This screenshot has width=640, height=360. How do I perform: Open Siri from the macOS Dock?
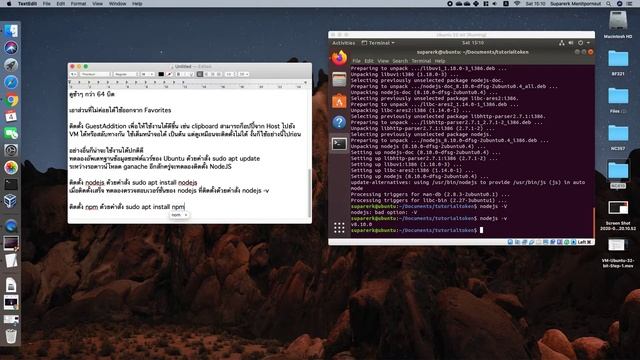coord(11,48)
